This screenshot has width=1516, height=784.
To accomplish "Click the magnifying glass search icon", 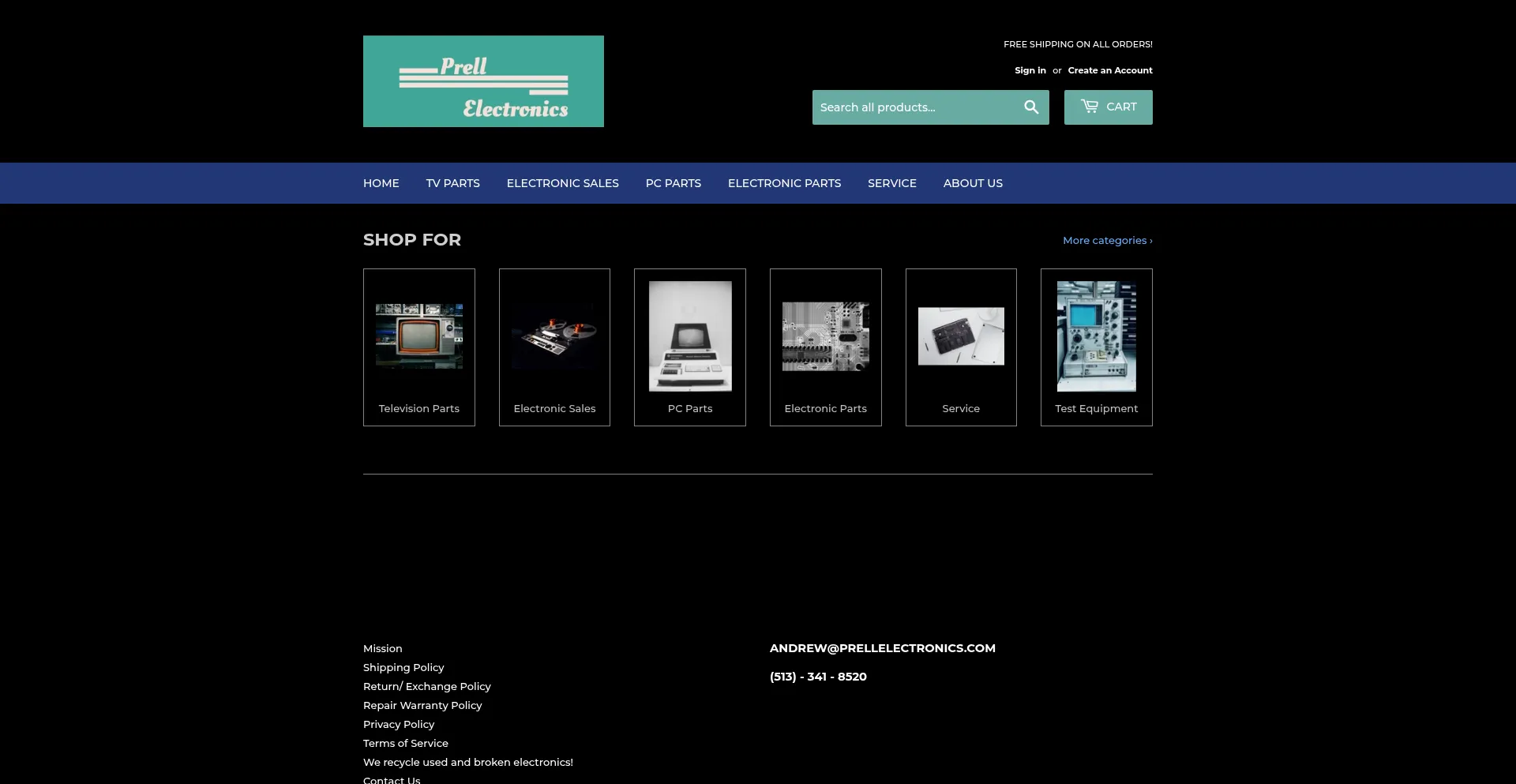I will (1031, 107).
